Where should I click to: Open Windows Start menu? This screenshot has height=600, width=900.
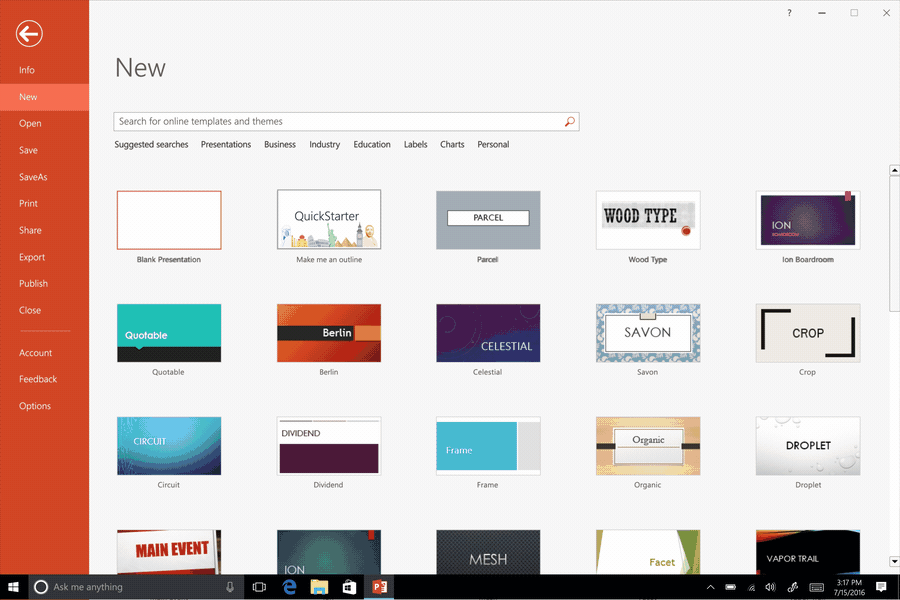13,587
